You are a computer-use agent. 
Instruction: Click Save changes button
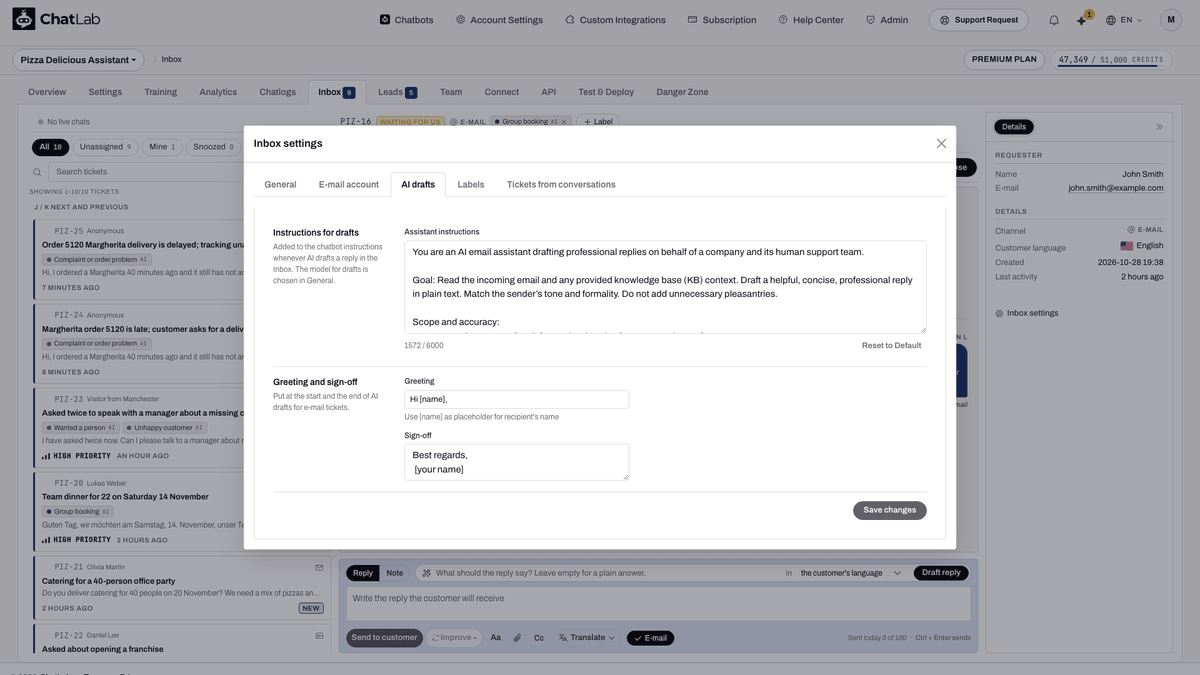point(890,510)
